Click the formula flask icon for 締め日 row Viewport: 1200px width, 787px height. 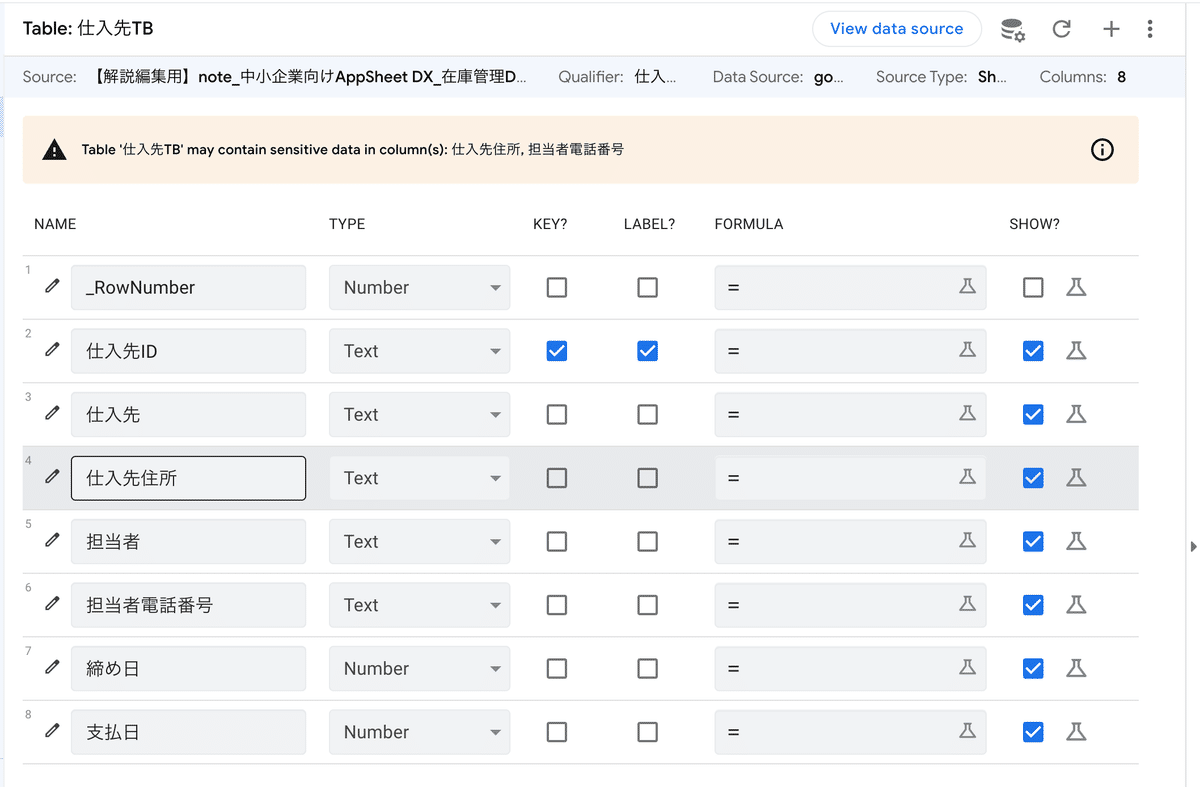coord(967,667)
